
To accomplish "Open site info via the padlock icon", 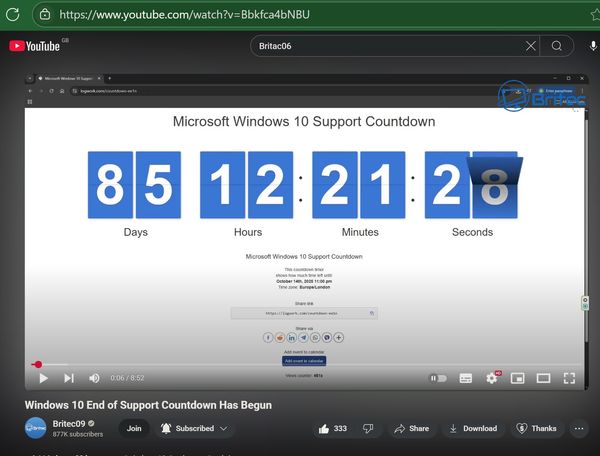I will (x=45, y=15).
